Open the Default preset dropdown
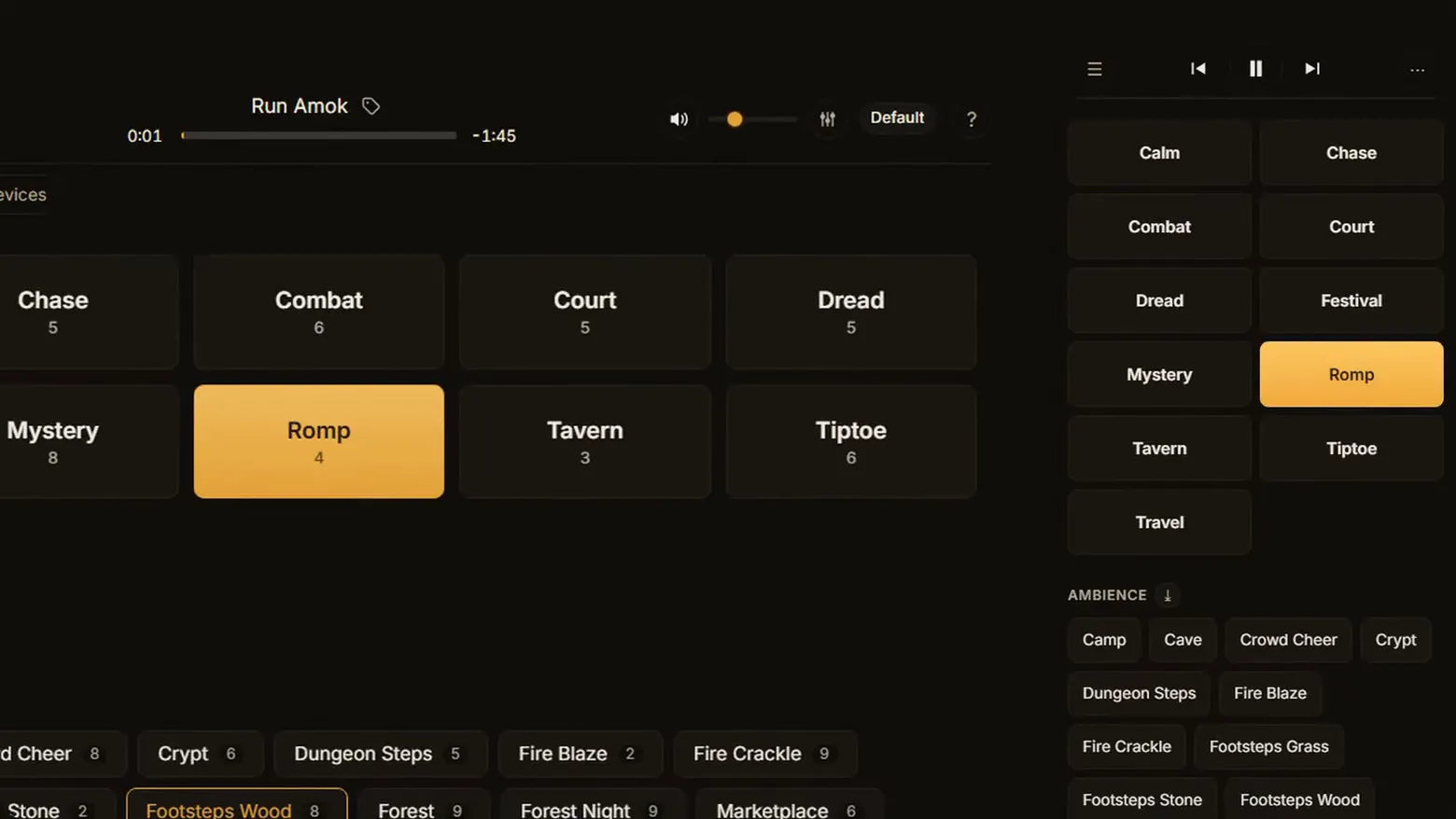 [897, 118]
